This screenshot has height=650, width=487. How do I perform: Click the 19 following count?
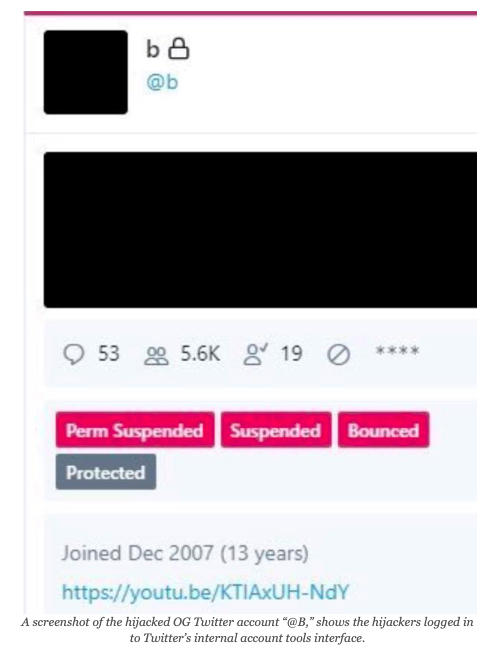point(291,354)
